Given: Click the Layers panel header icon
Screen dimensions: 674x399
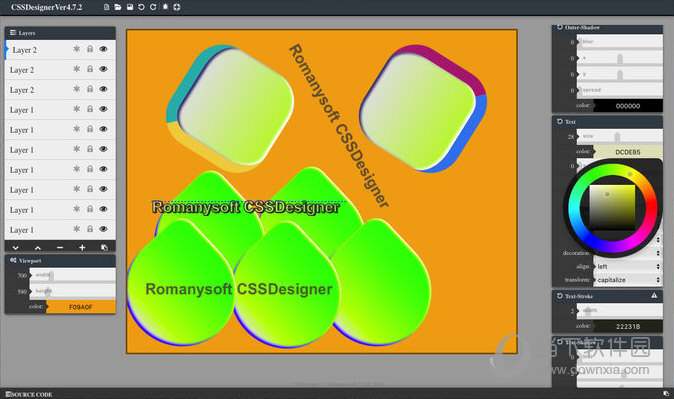Looking at the screenshot, I should click(13, 32).
